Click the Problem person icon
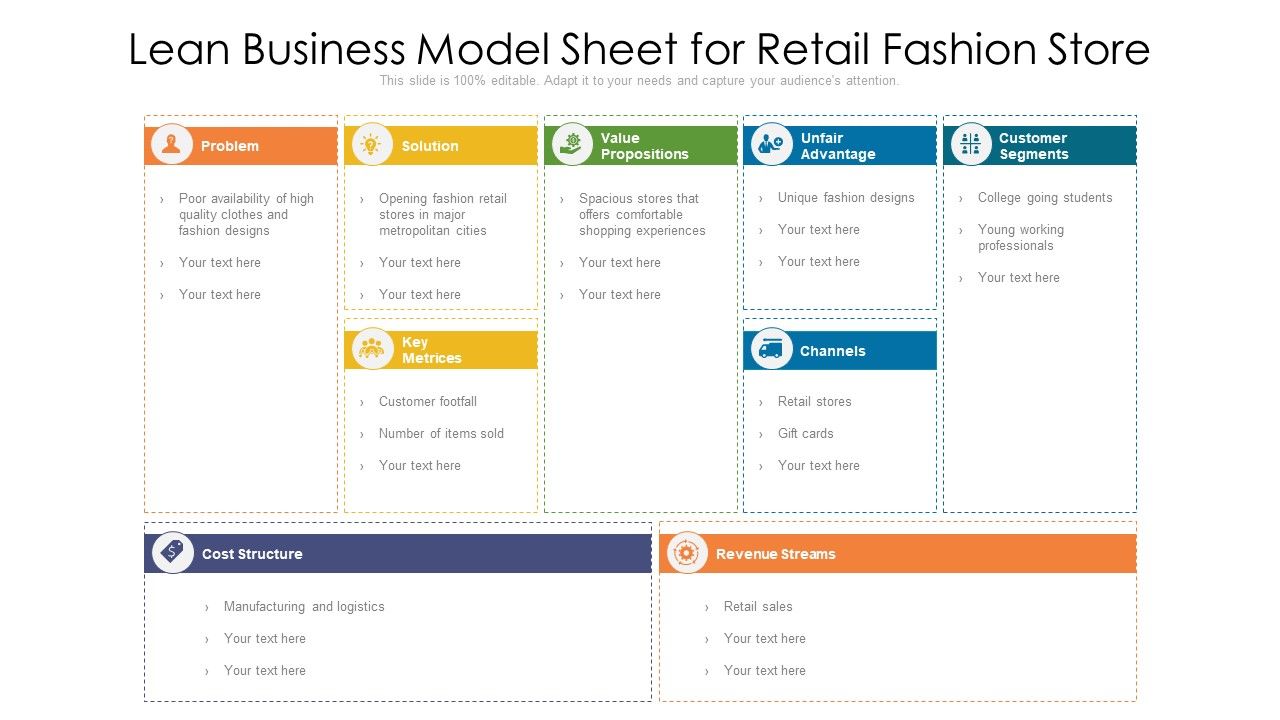The width and height of the screenshot is (1280, 720). 172,145
